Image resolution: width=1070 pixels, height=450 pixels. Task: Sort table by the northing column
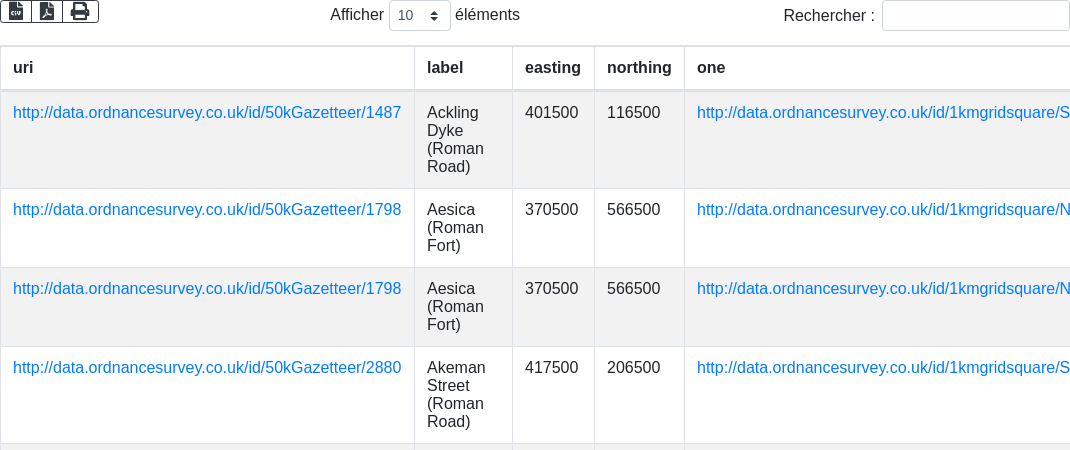[x=639, y=68]
